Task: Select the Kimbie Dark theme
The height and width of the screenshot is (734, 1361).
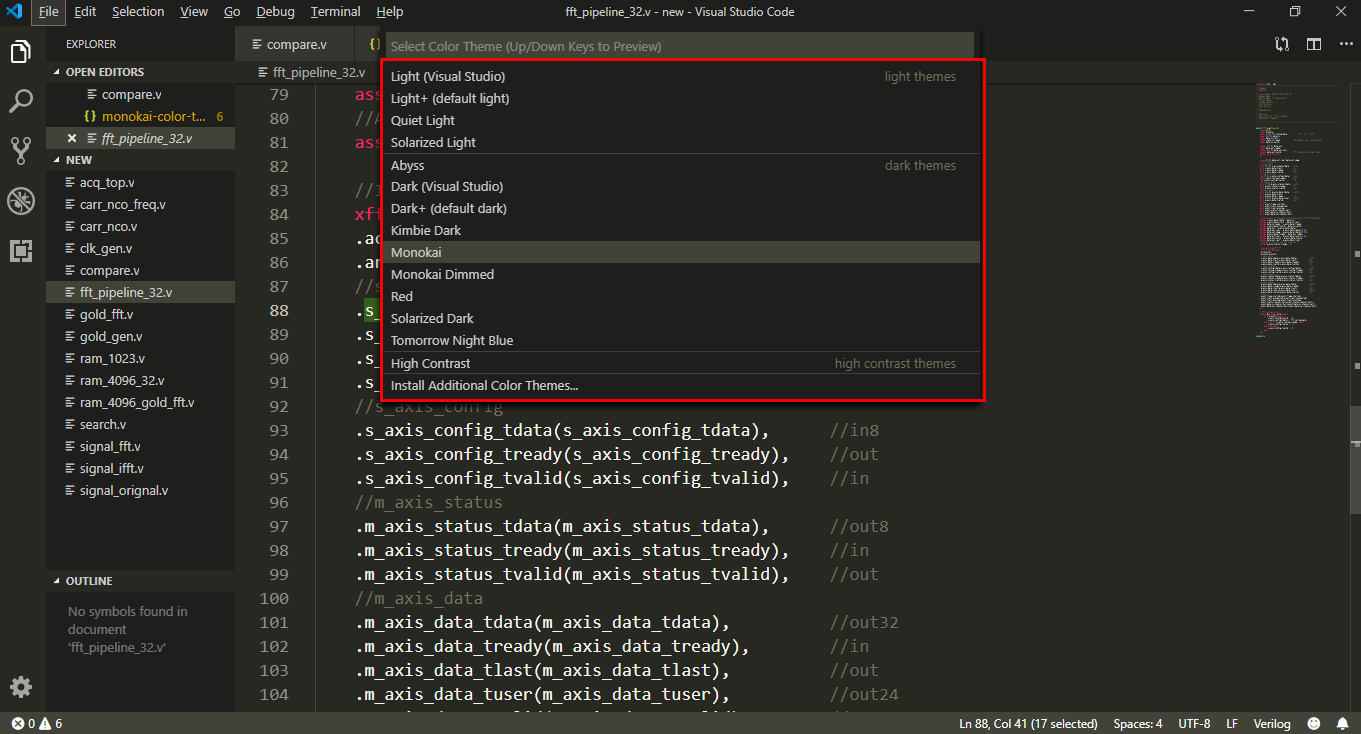Action: (x=680, y=230)
